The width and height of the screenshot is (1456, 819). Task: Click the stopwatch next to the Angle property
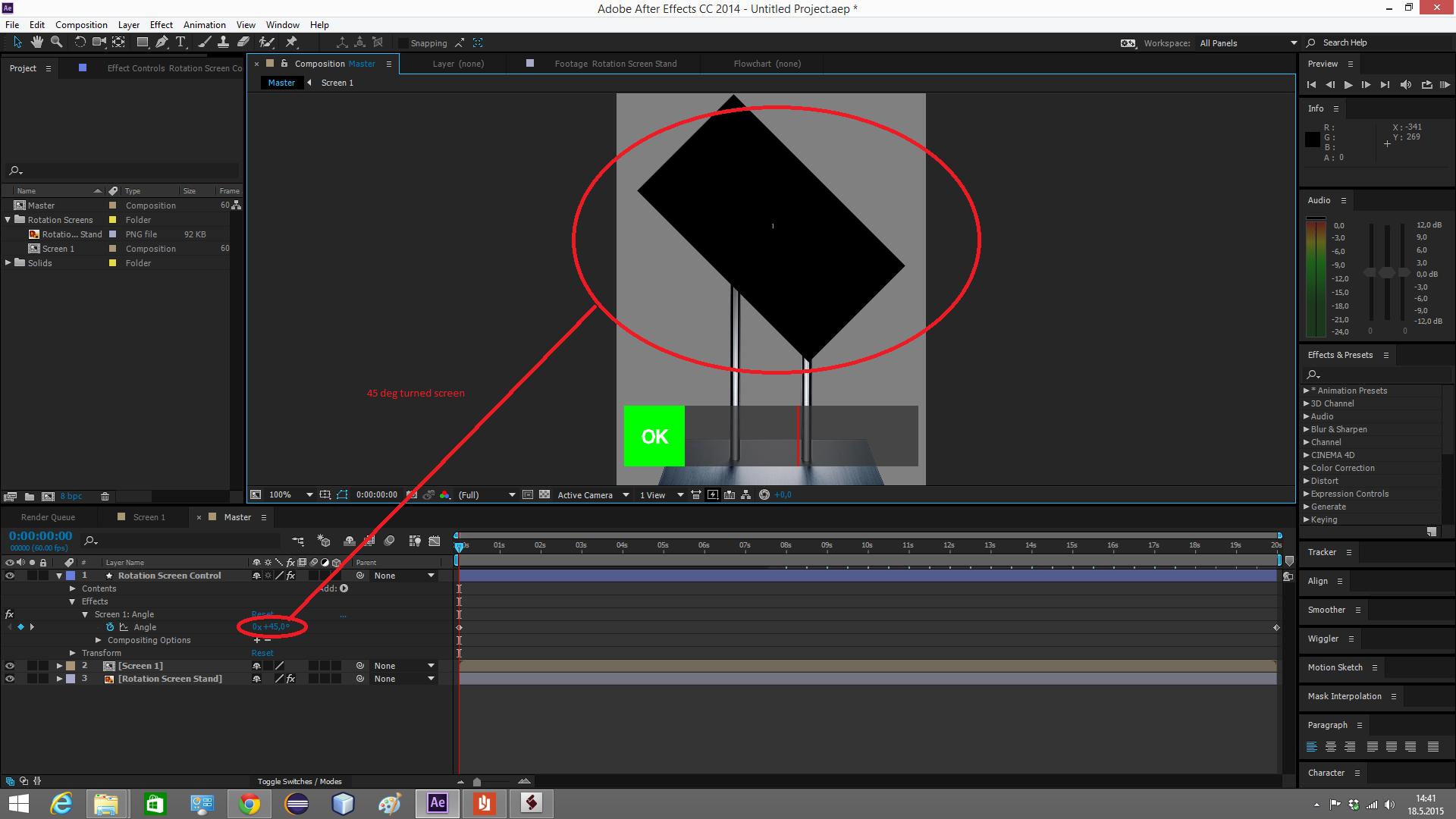[111, 627]
